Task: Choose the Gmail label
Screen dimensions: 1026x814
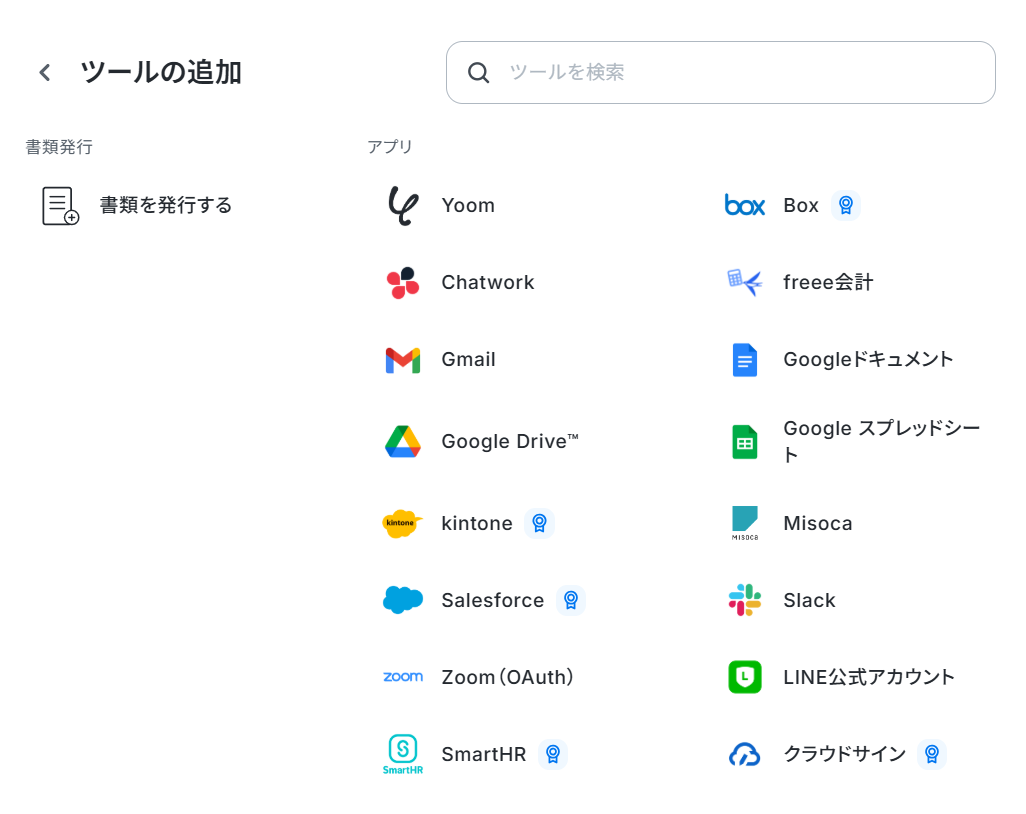Action: (469, 360)
